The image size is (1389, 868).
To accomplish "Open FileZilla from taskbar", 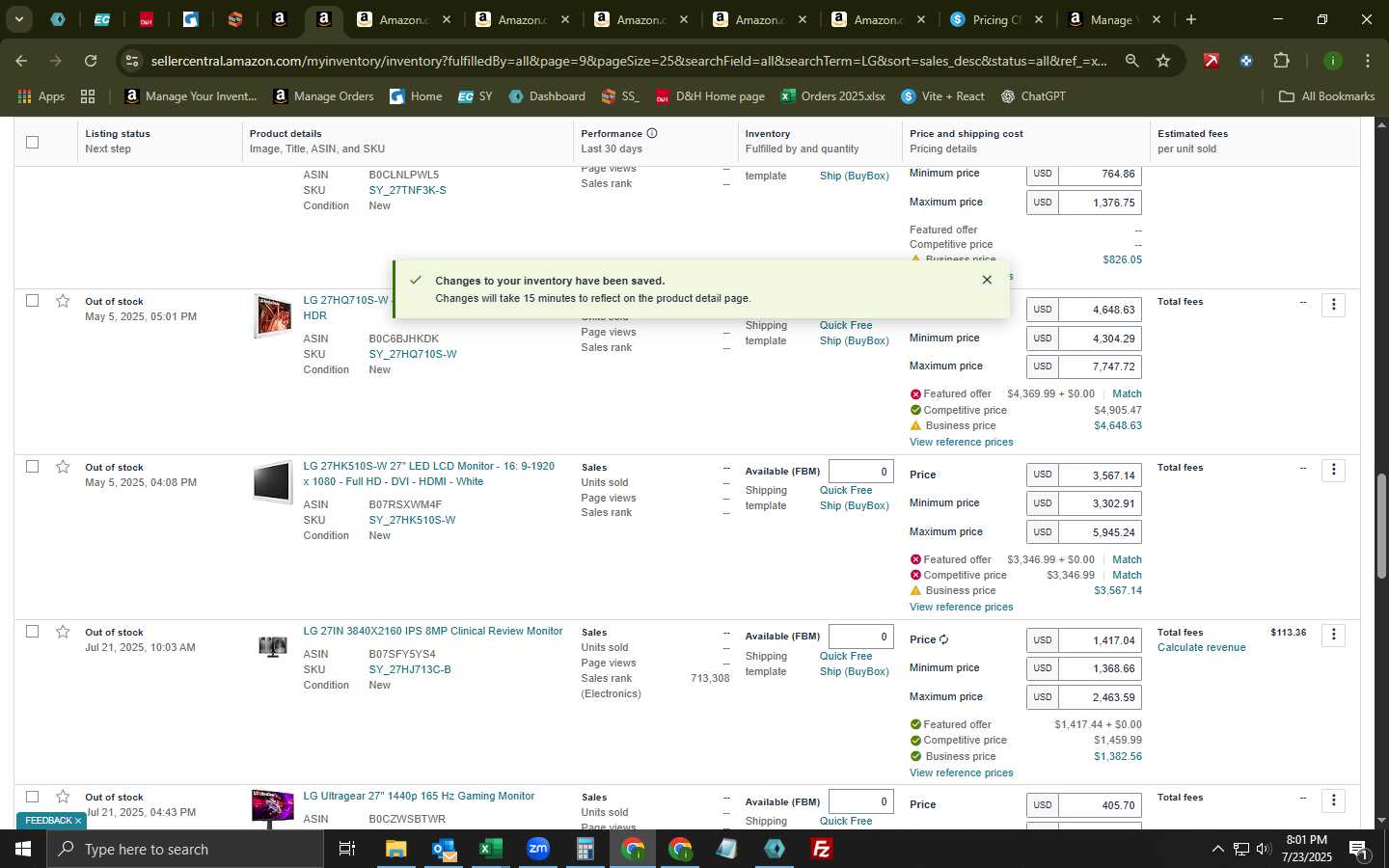I will (x=822, y=849).
